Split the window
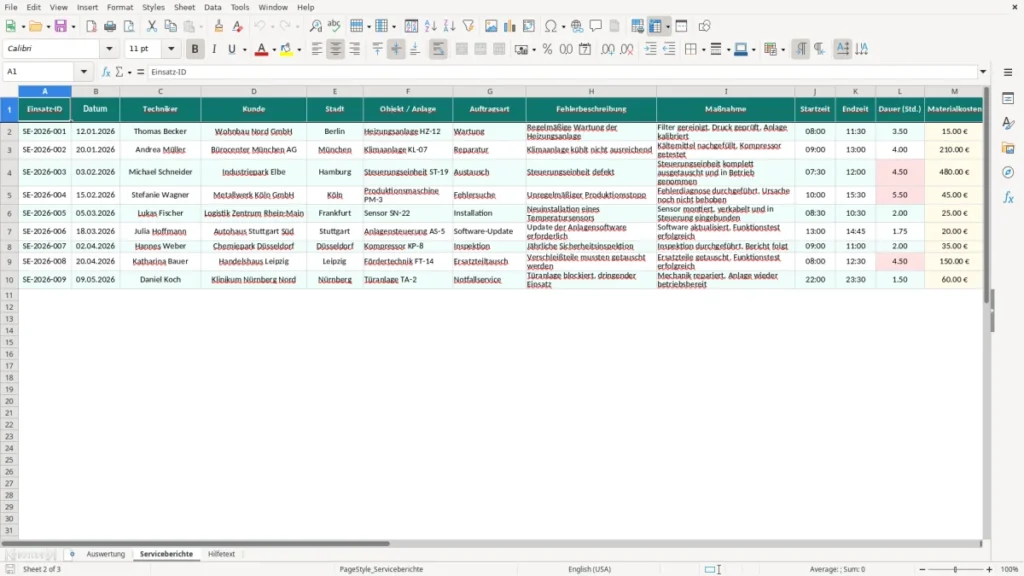The image size is (1024, 576). 682,26
